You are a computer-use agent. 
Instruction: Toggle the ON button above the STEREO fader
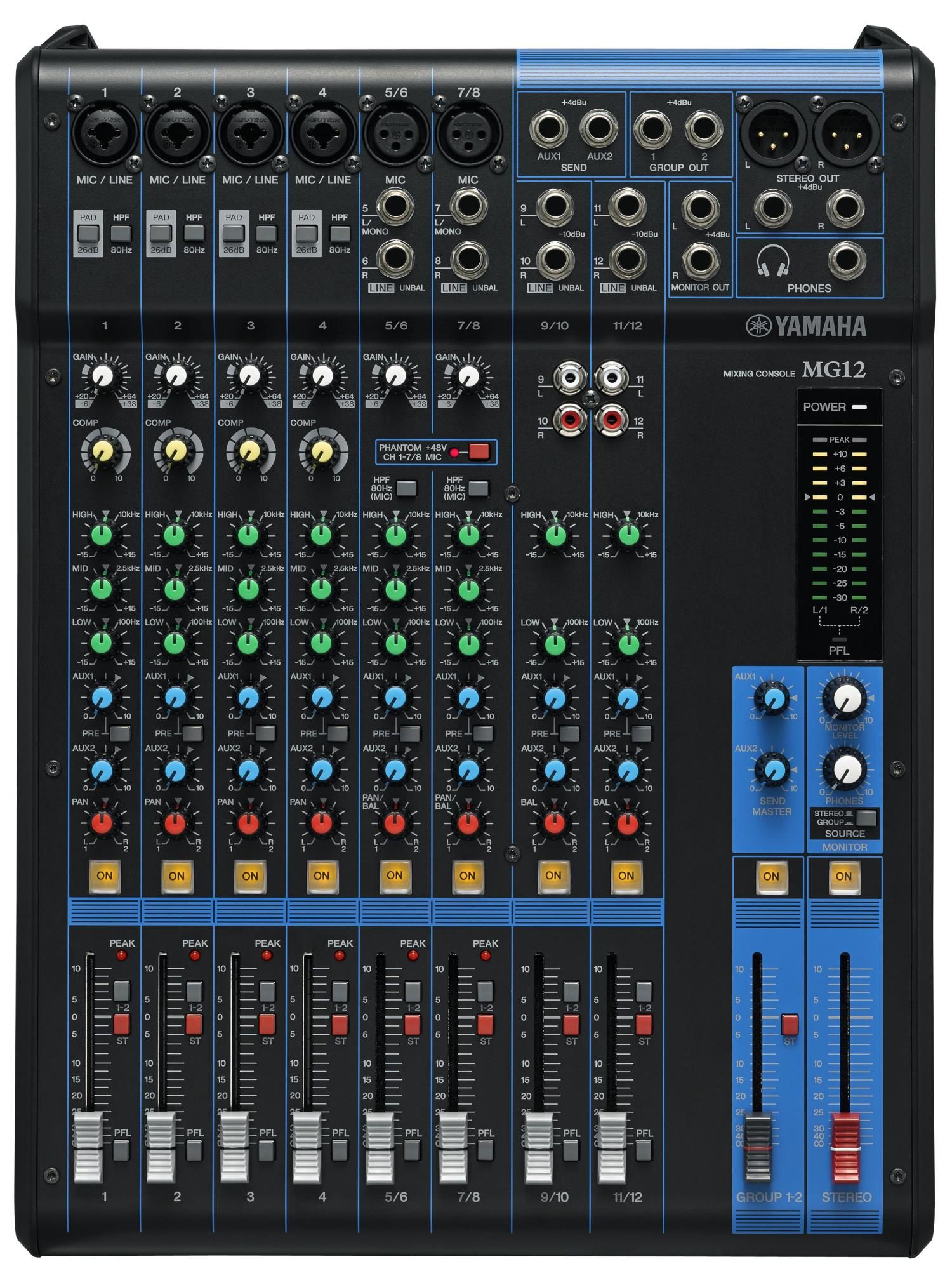coord(843,877)
